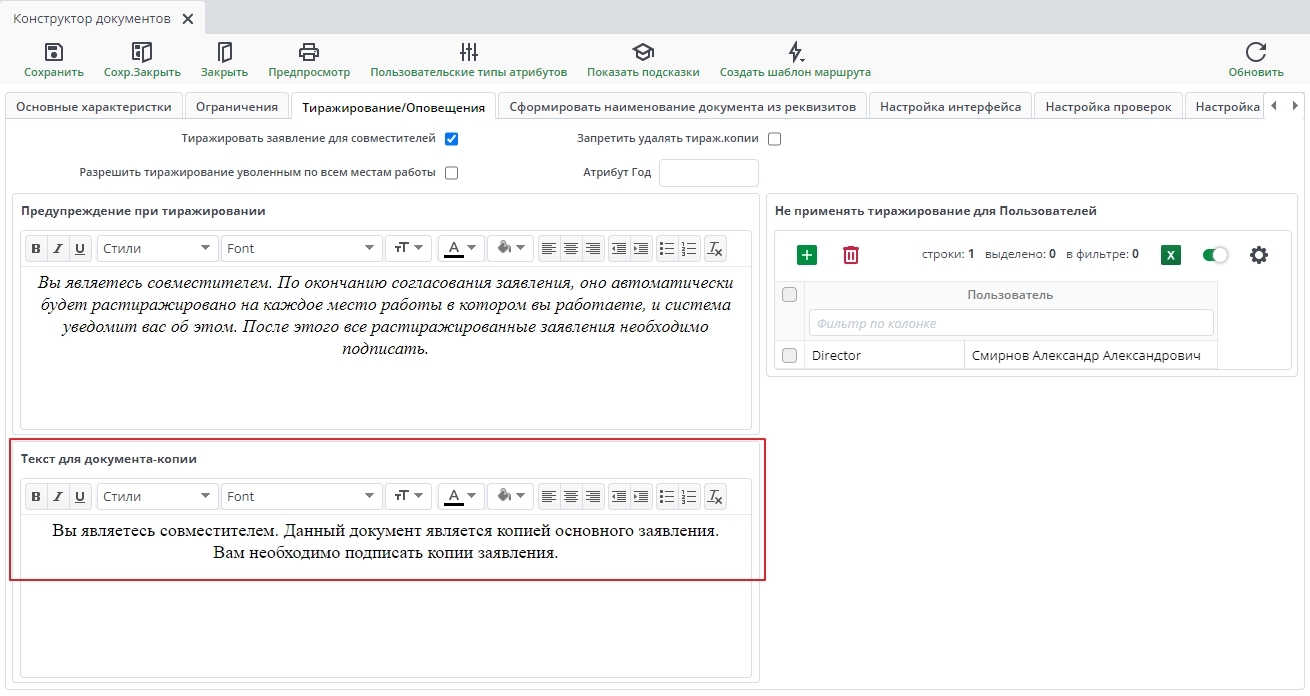Click Создать шаблон маршрута icon
Screen dimensions: 1310x696
795,53
